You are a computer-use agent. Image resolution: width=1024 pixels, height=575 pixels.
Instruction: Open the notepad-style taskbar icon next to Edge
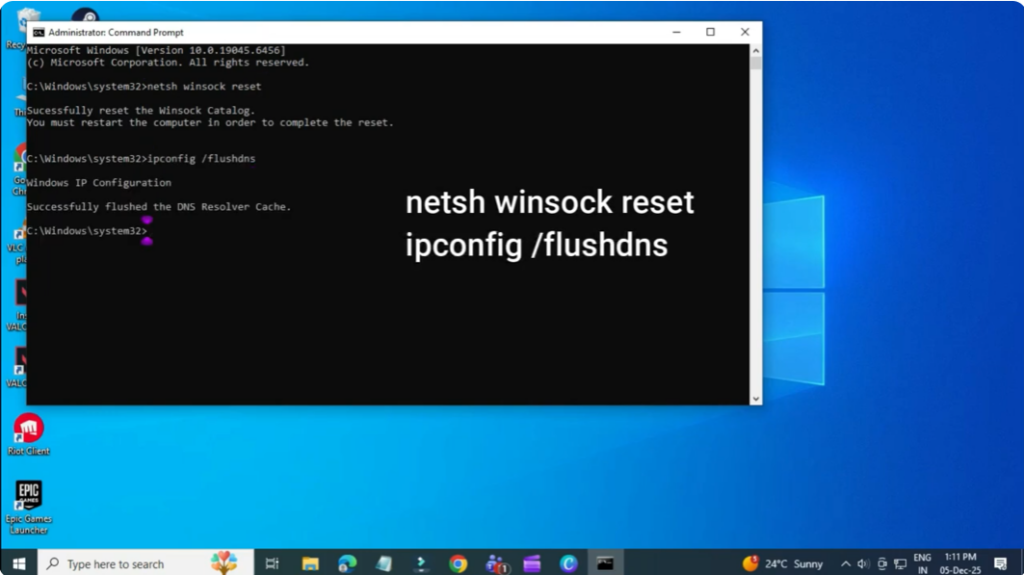click(x=384, y=563)
